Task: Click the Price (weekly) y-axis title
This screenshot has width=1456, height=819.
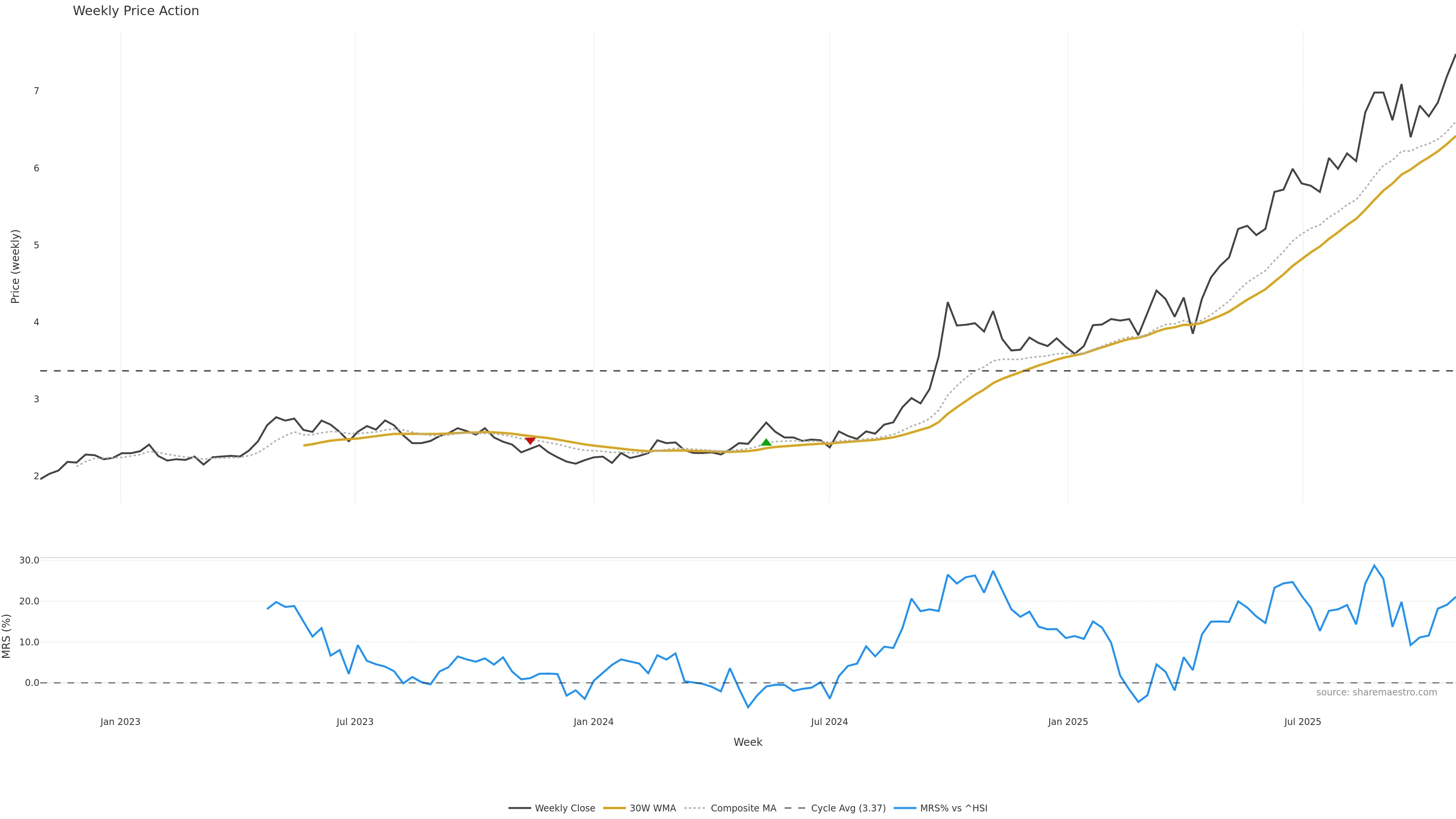Action: click(x=15, y=266)
